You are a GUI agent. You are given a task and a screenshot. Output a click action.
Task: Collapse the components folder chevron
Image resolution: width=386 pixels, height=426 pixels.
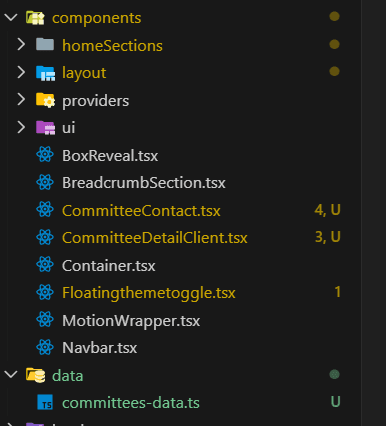[11, 17]
